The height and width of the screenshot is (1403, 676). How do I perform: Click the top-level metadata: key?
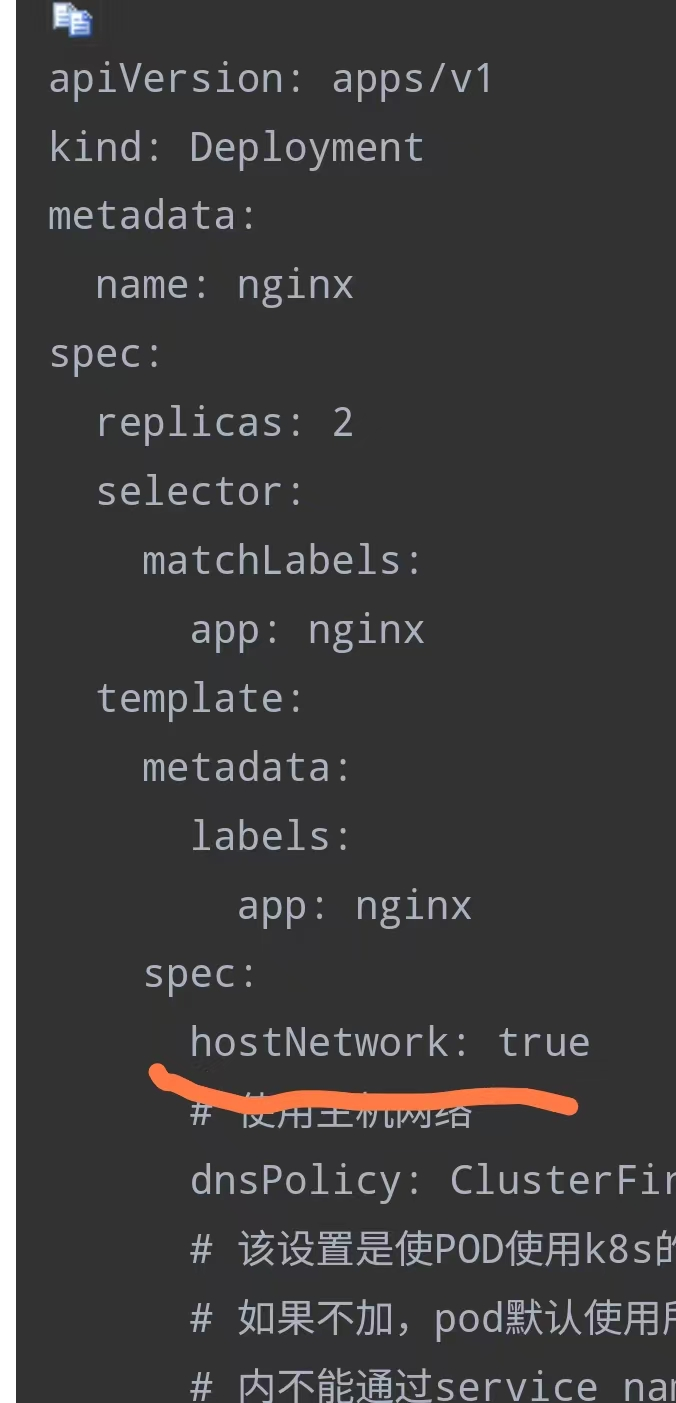(152, 216)
